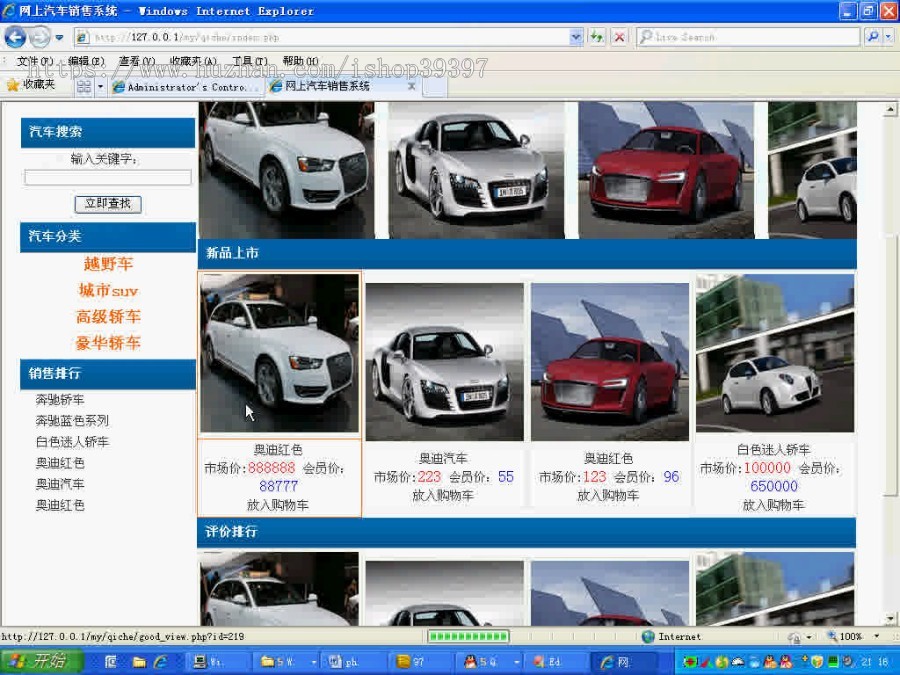Click the white Audi wagon banner image

click(286, 170)
